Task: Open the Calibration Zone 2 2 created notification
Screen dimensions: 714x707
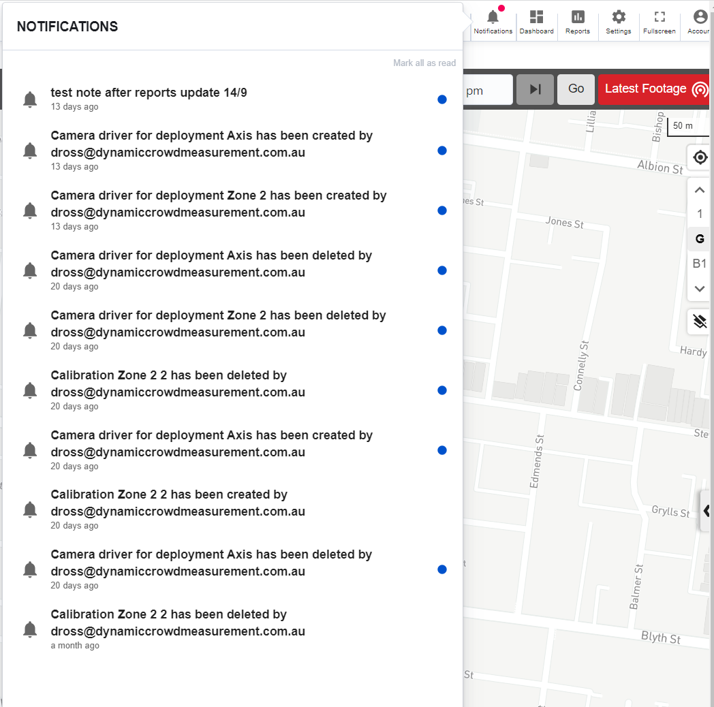Action: (x=232, y=509)
